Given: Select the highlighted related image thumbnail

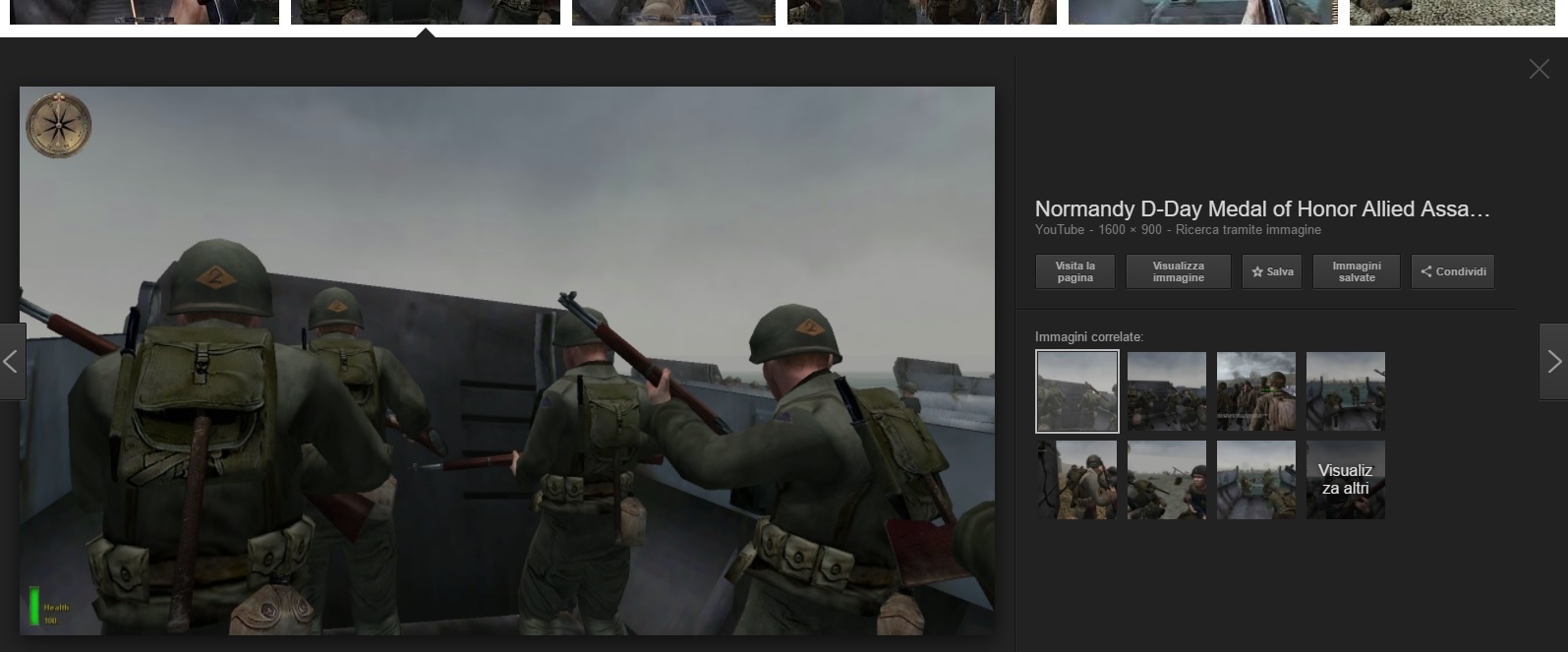Looking at the screenshot, I should 1076,391.
